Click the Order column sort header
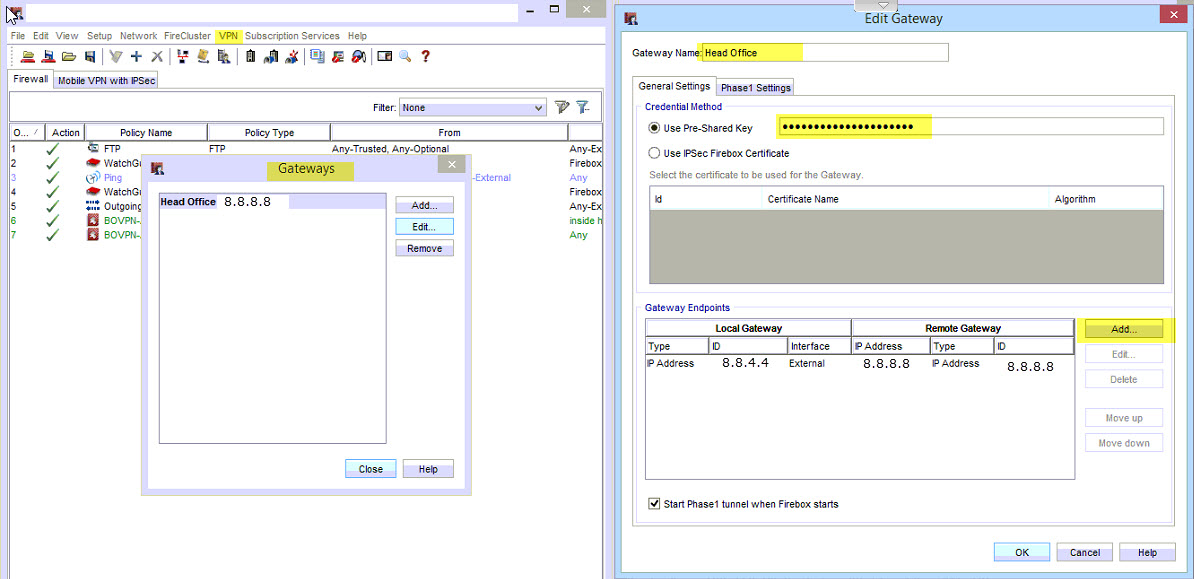Screen dimensions: 1194x579 [x=27, y=133]
